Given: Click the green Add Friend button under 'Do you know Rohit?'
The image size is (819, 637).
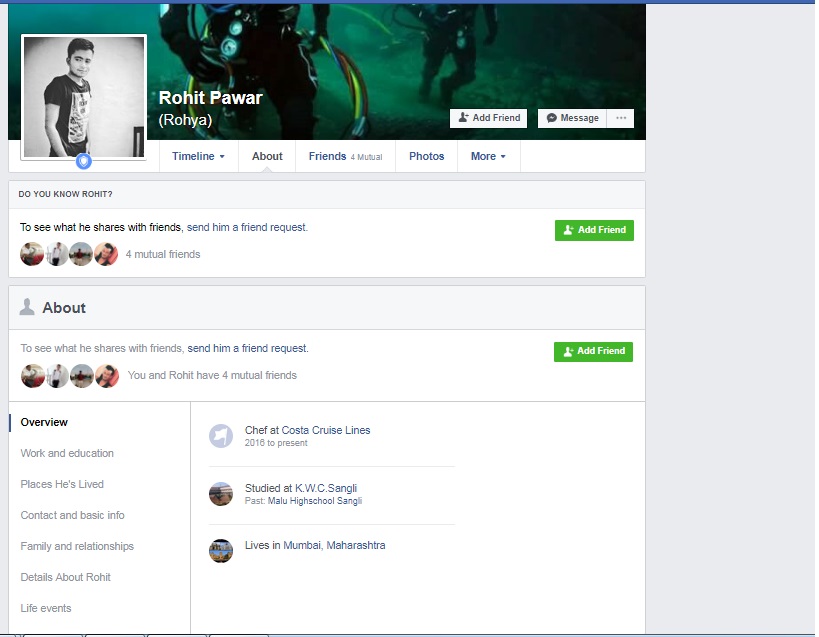Looking at the screenshot, I should pyautogui.click(x=594, y=230).
